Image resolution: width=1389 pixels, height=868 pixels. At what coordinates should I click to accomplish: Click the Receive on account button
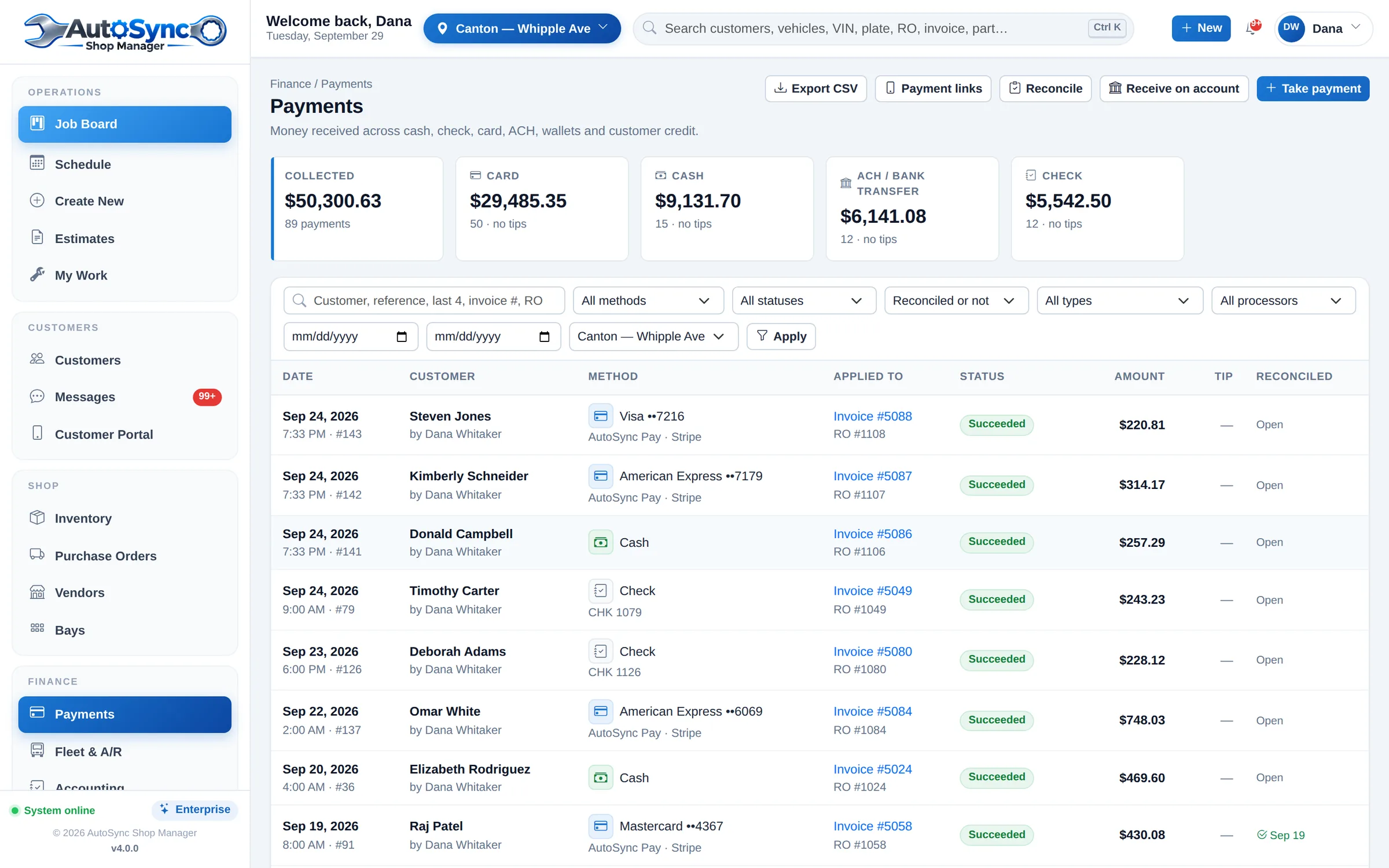coord(1174,89)
